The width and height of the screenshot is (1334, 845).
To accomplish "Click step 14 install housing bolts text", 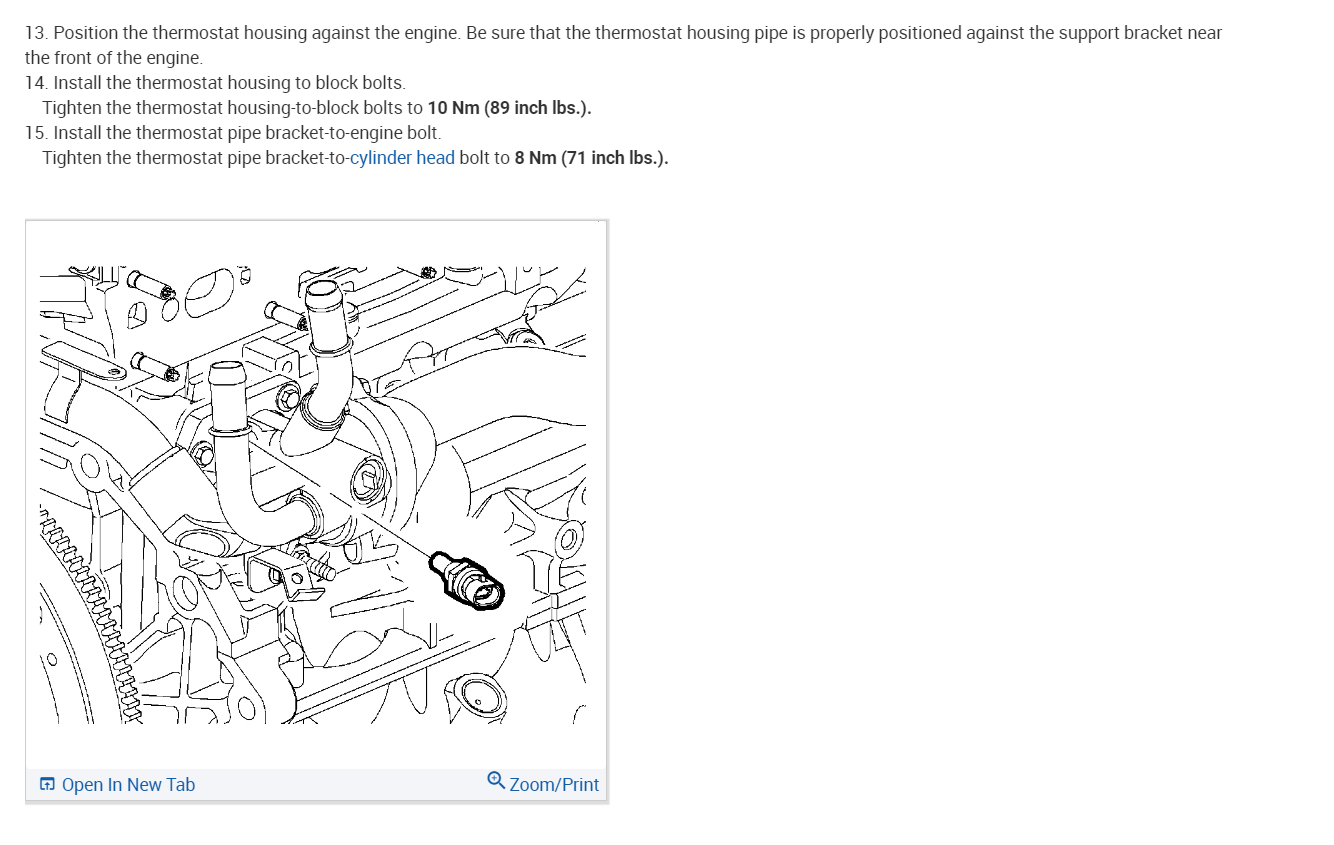I will (215, 83).
